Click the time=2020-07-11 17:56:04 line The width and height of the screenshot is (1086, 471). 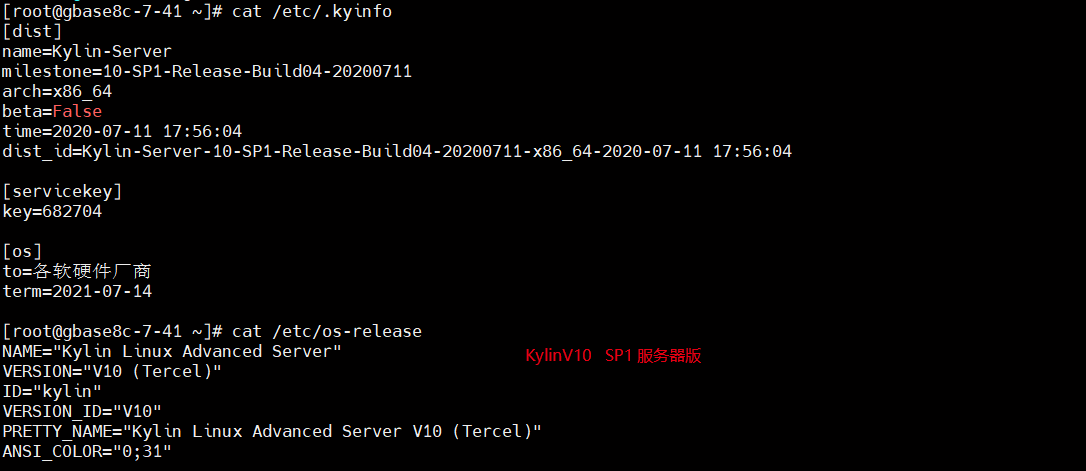point(122,132)
